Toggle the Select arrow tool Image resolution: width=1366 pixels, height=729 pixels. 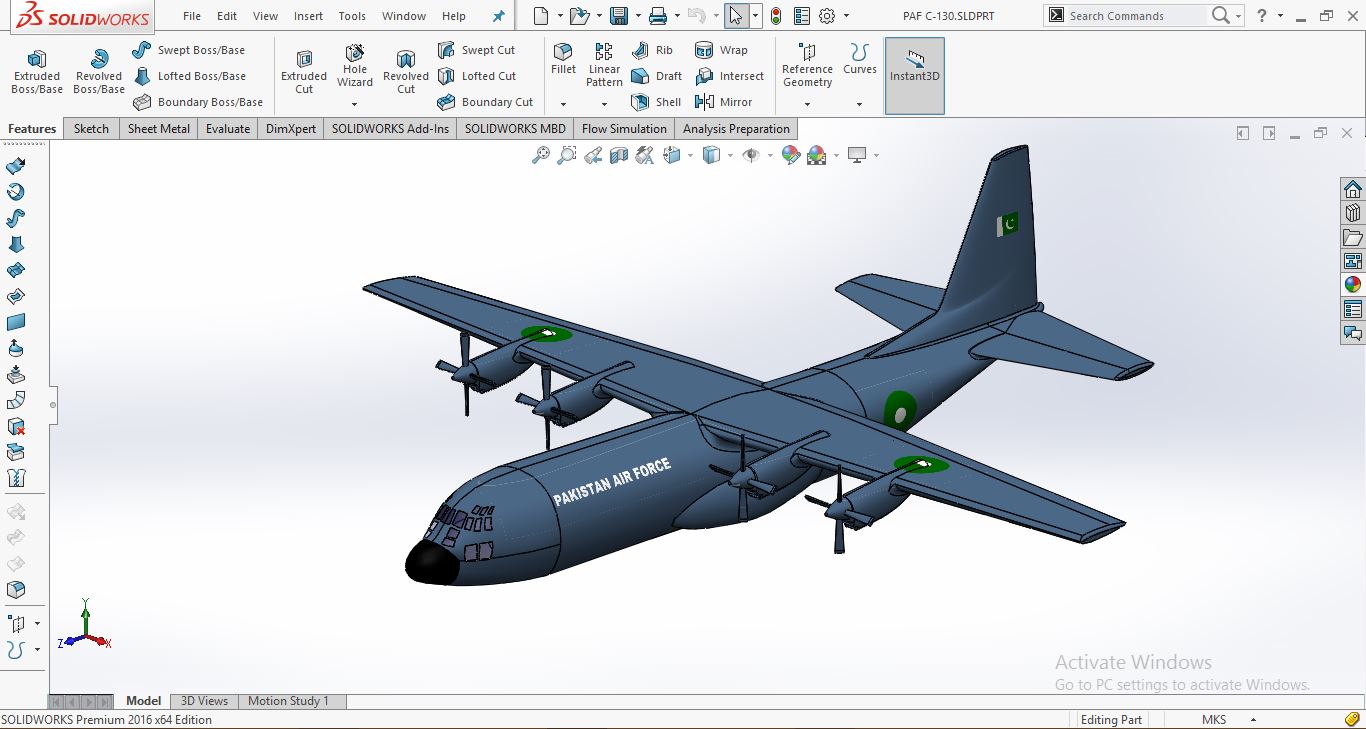[736, 16]
